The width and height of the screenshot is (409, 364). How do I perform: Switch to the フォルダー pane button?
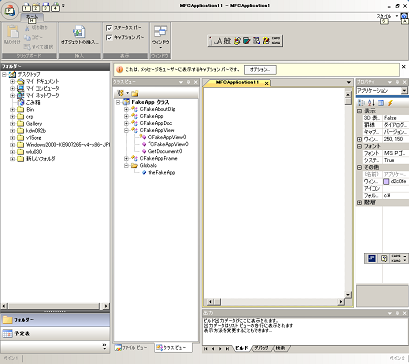[x=55, y=320]
